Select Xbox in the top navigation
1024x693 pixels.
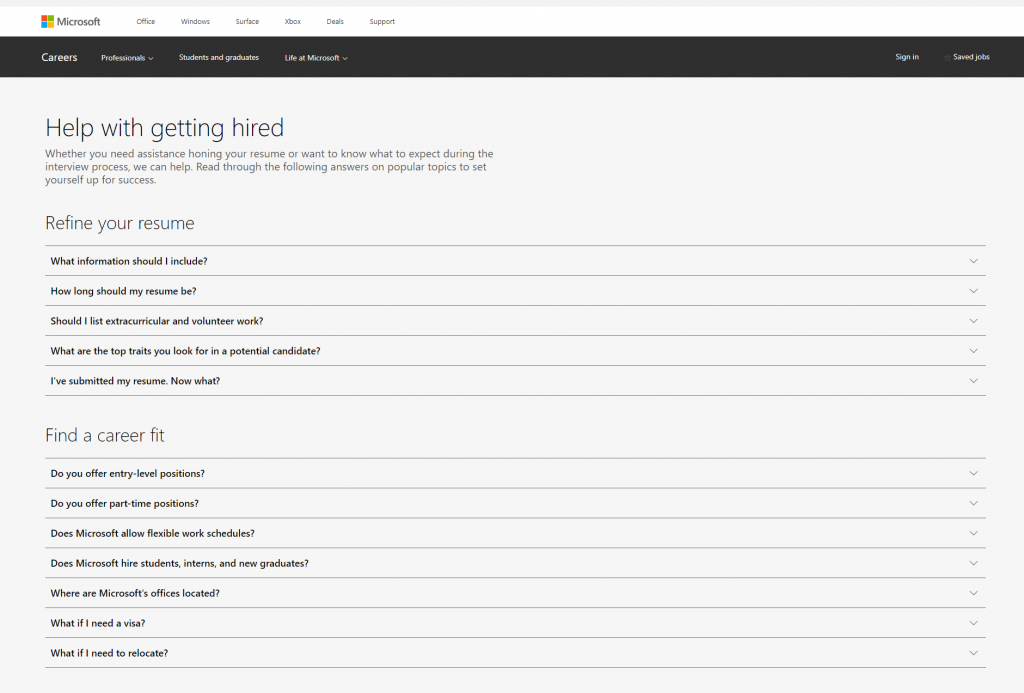pyautogui.click(x=293, y=22)
